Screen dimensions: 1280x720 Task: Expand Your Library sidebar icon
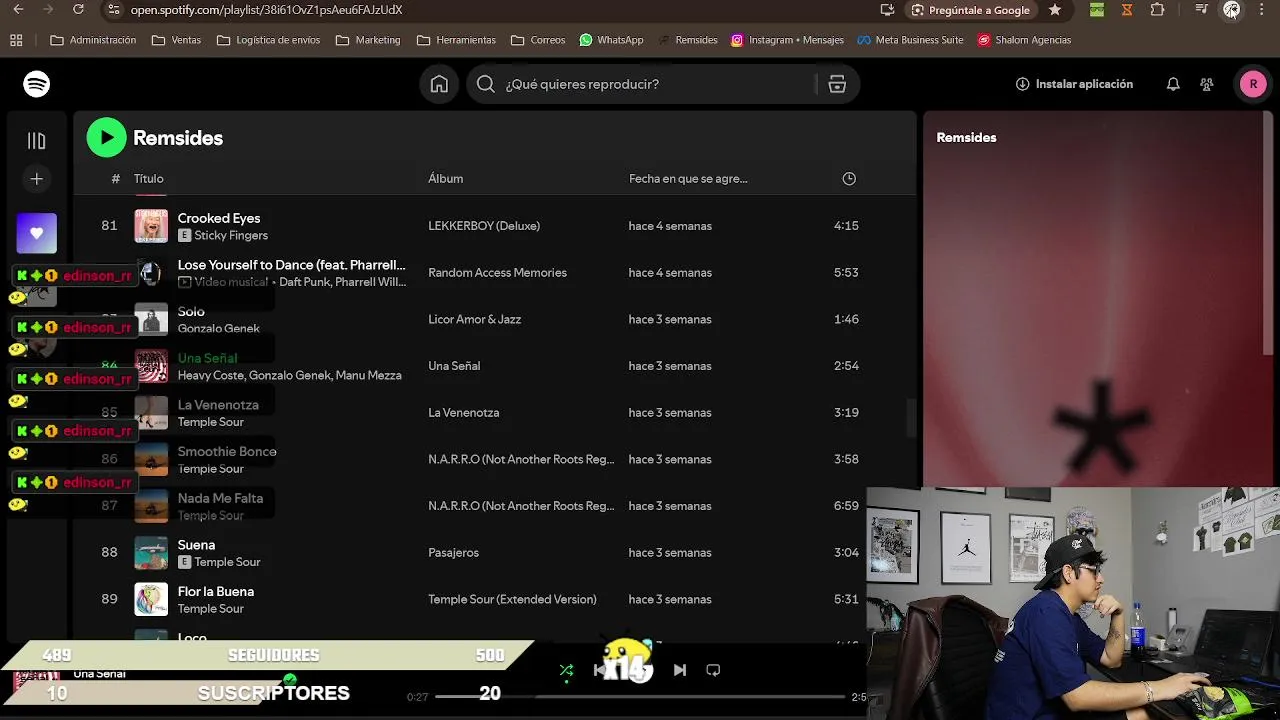[x=36, y=141]
